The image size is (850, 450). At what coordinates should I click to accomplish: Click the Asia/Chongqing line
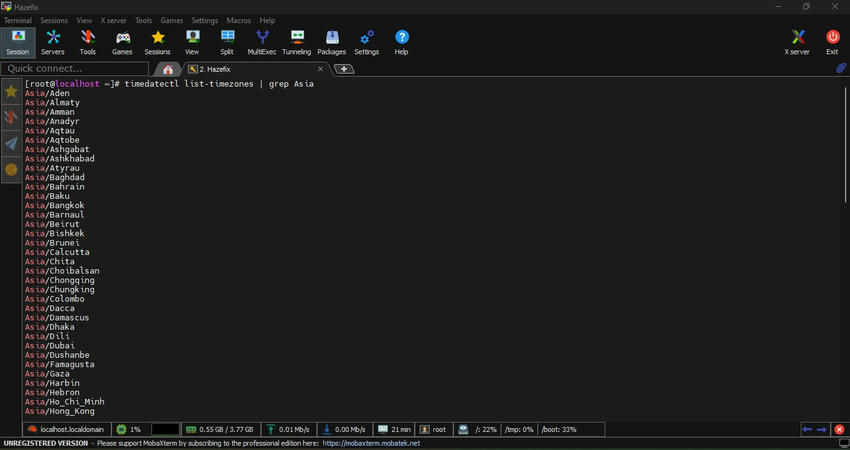click(60, 280)
